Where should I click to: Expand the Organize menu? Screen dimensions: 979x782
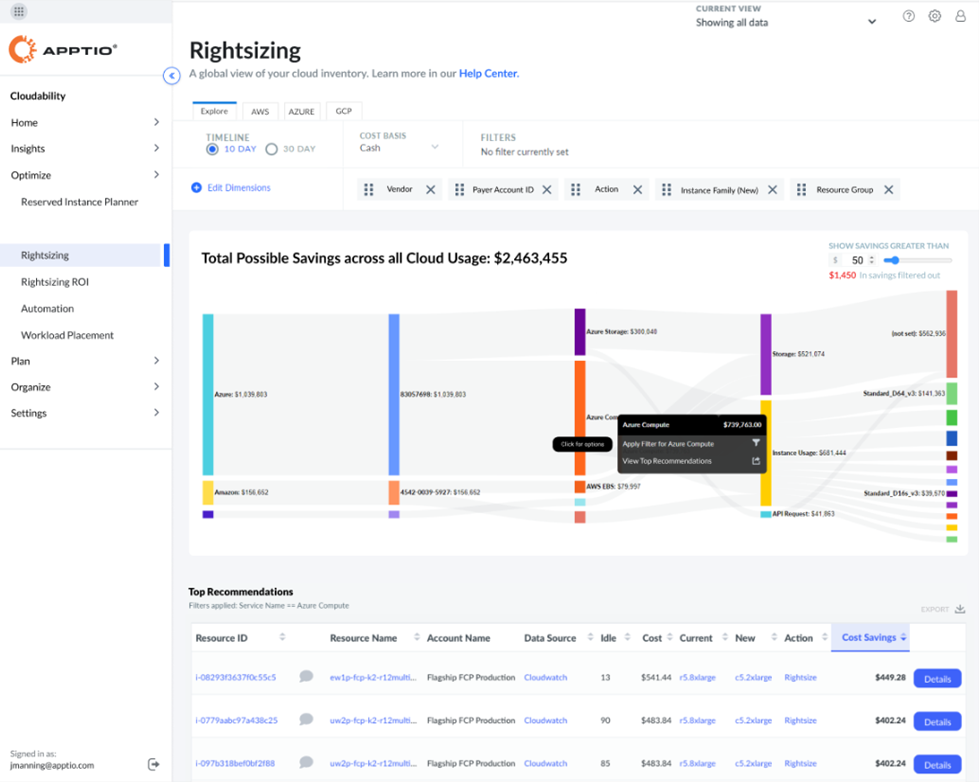click(157, 387)
